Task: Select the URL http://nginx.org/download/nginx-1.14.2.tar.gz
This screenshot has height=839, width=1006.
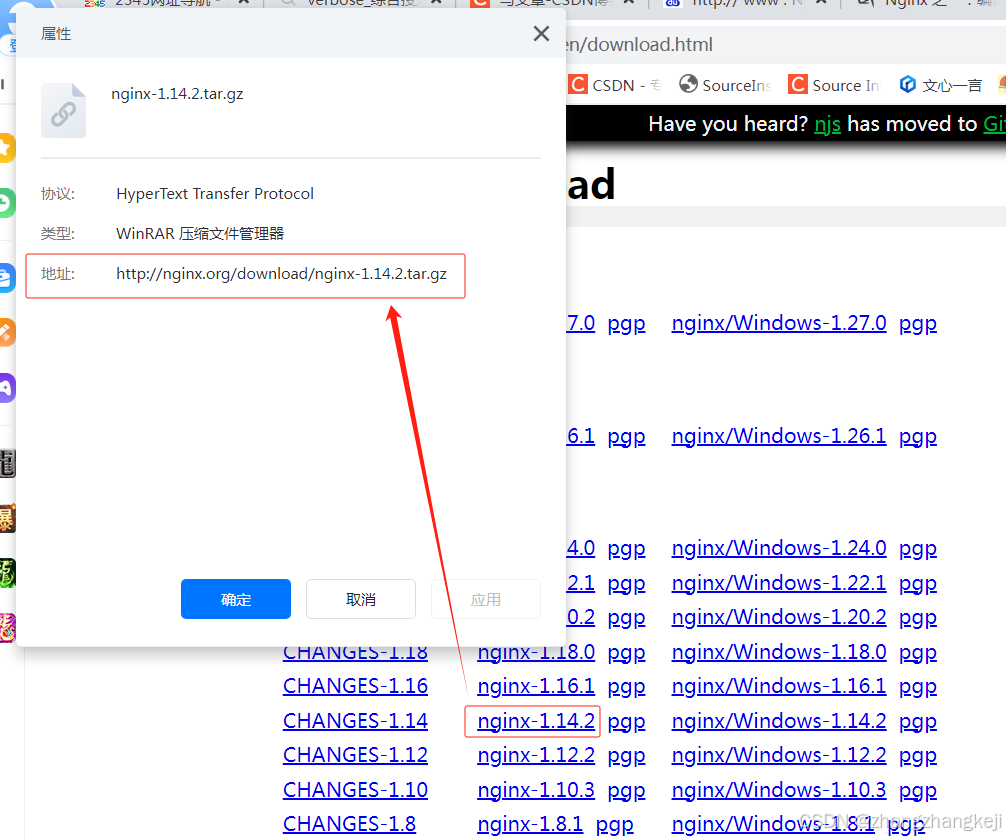Action: 281,274
